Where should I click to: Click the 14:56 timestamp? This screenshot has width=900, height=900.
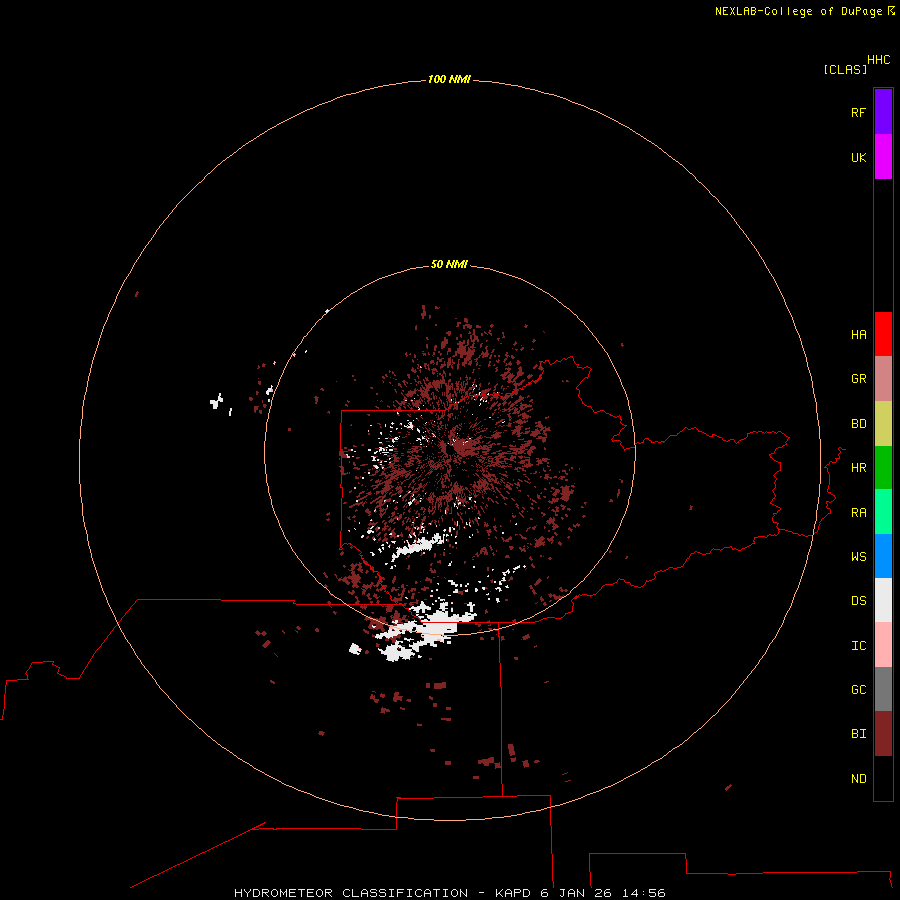click(644, 893)
